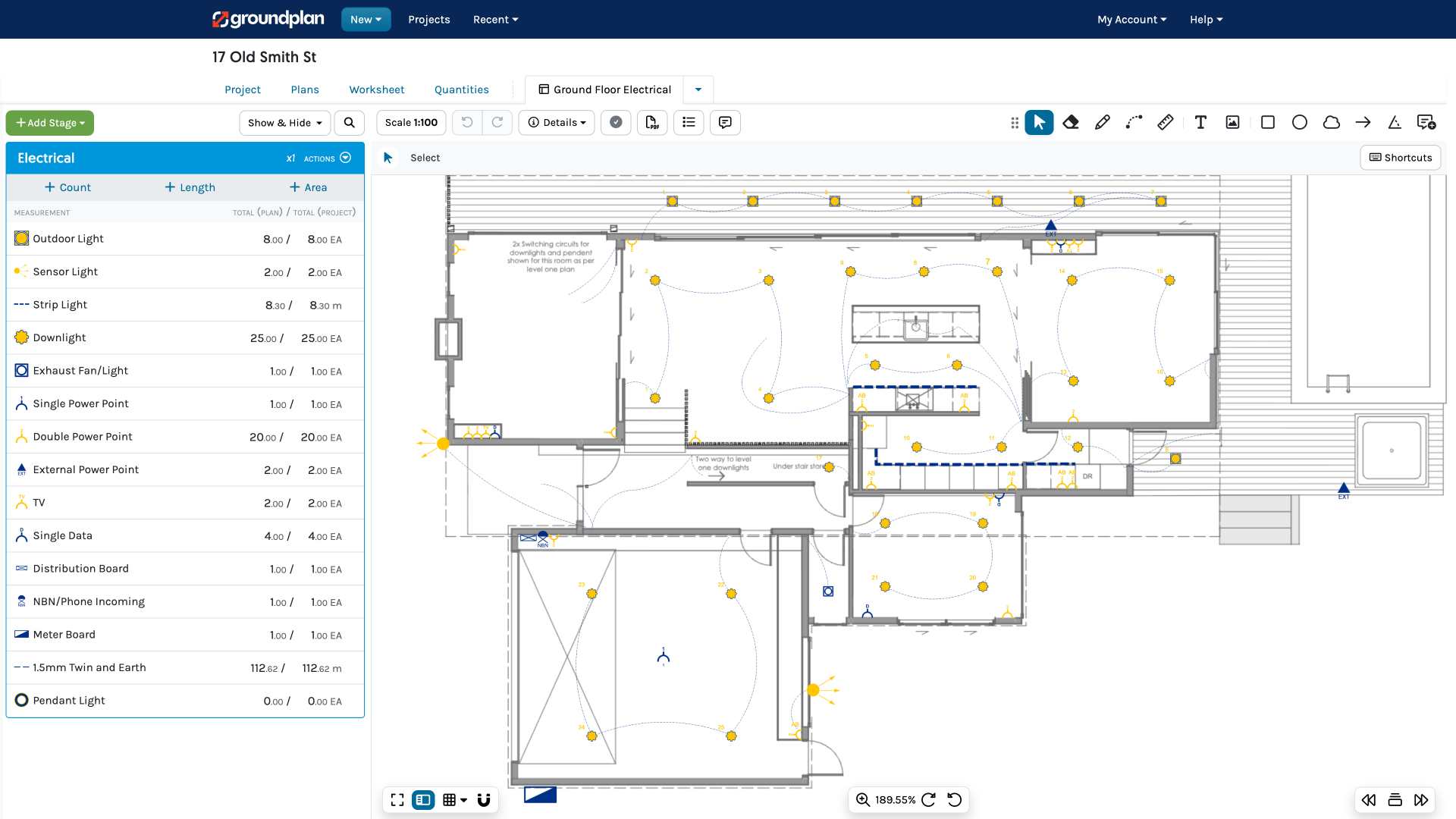Select the Text annotation tool
This screenshot has width=1456, height=819.
click(x=1200, y=122)
